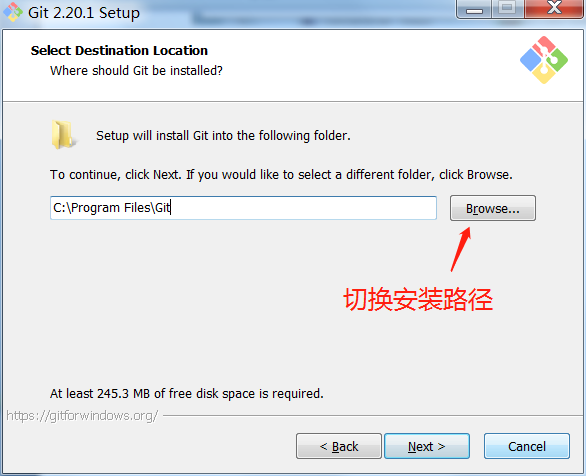Click the red annotation arrow

(x=460, y=249)
